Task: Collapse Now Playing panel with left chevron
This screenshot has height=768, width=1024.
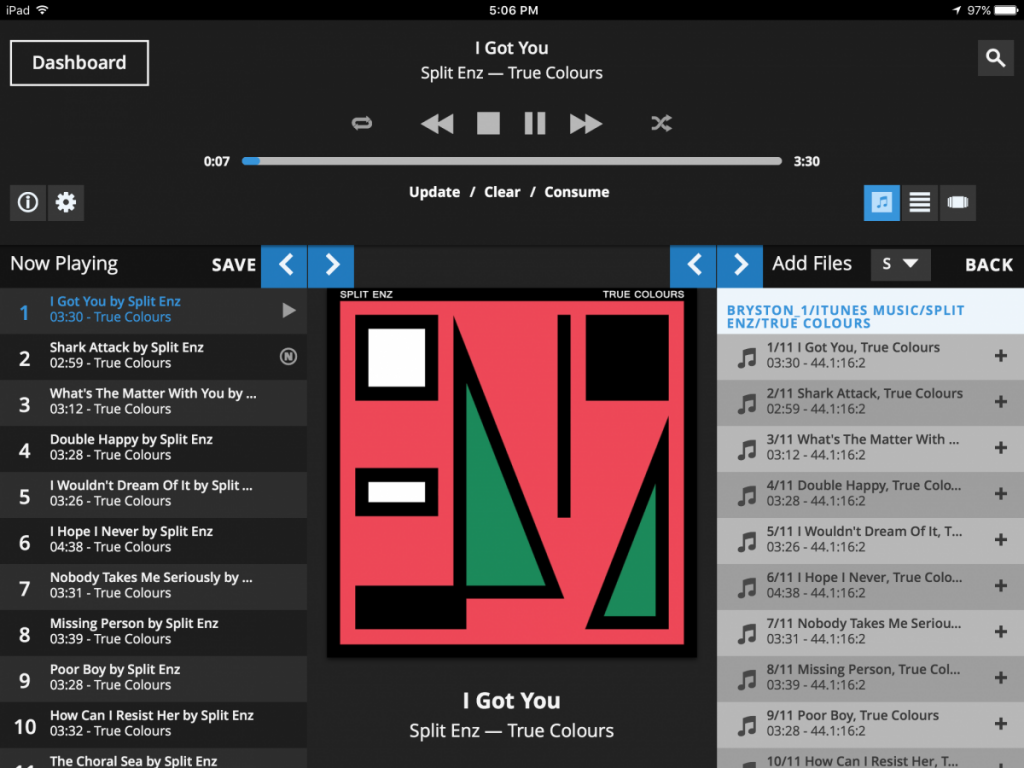Action: tap(284, 265)
